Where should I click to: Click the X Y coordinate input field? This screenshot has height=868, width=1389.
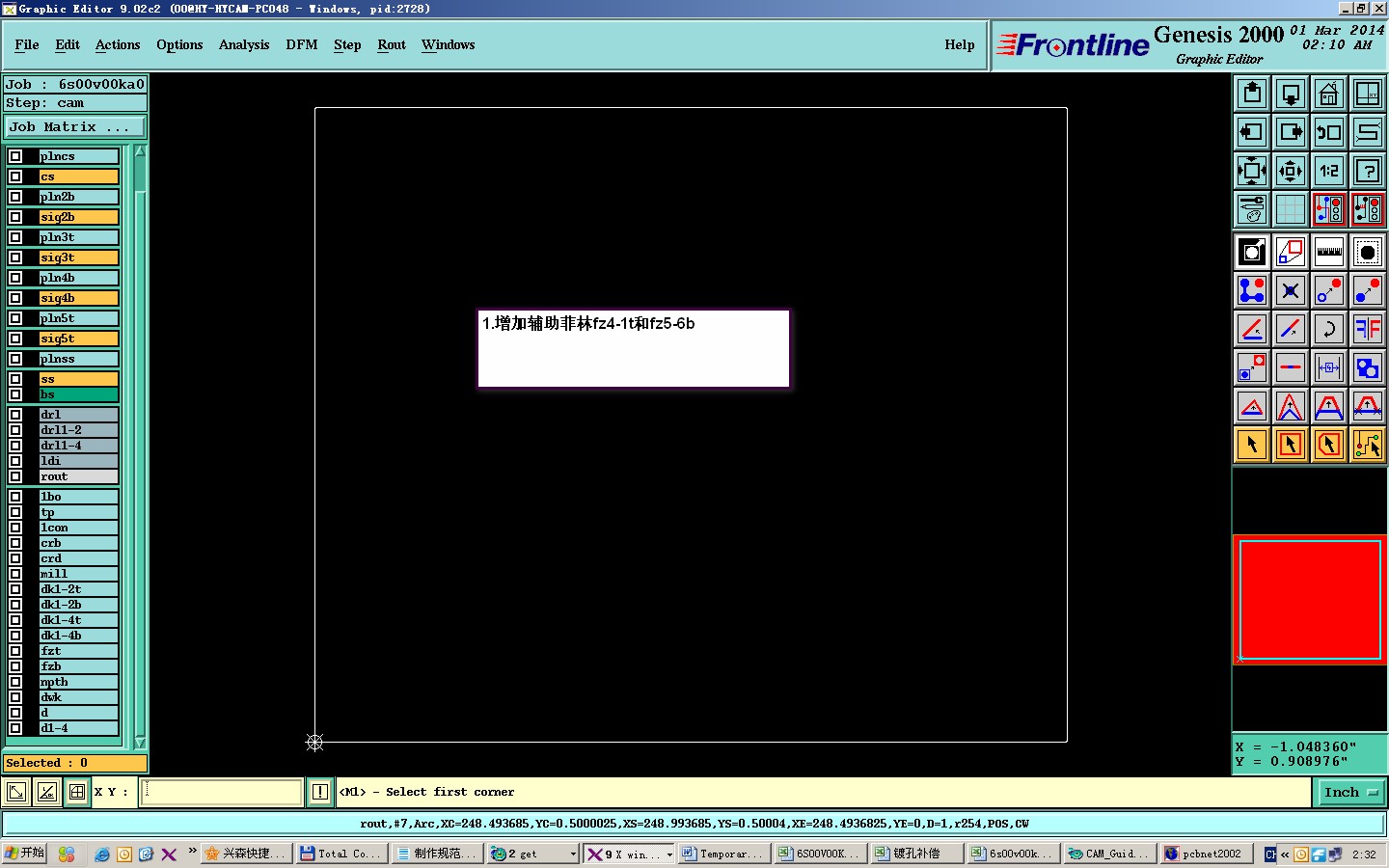(222, 792)
